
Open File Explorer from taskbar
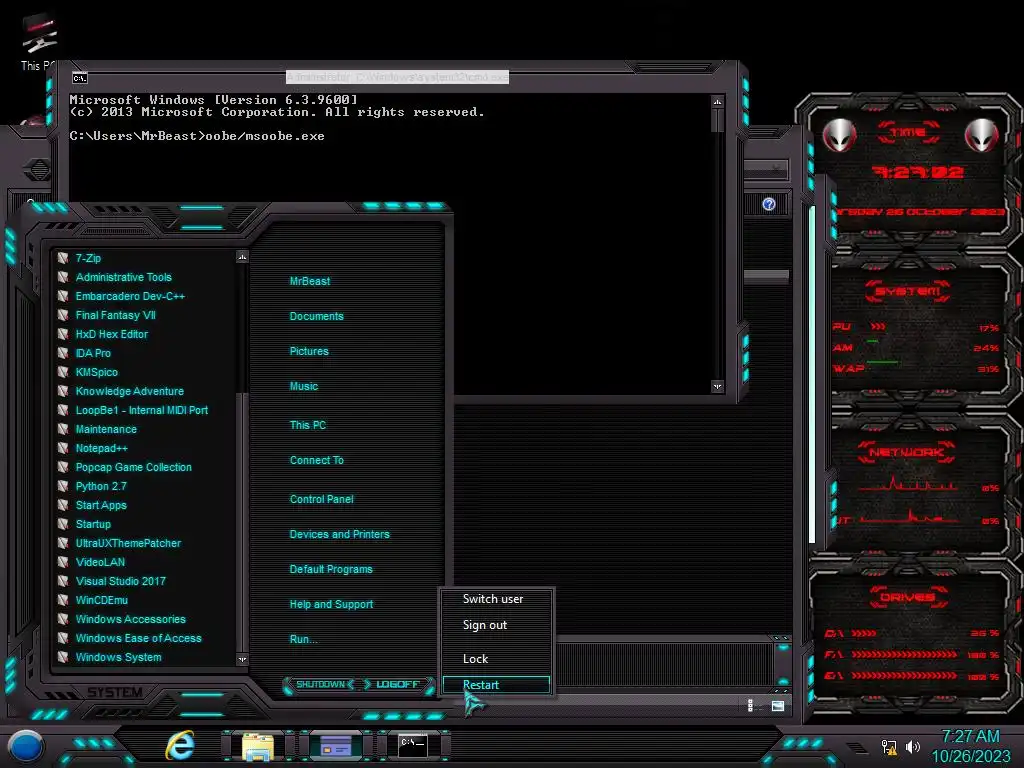[x=258, y=746]
